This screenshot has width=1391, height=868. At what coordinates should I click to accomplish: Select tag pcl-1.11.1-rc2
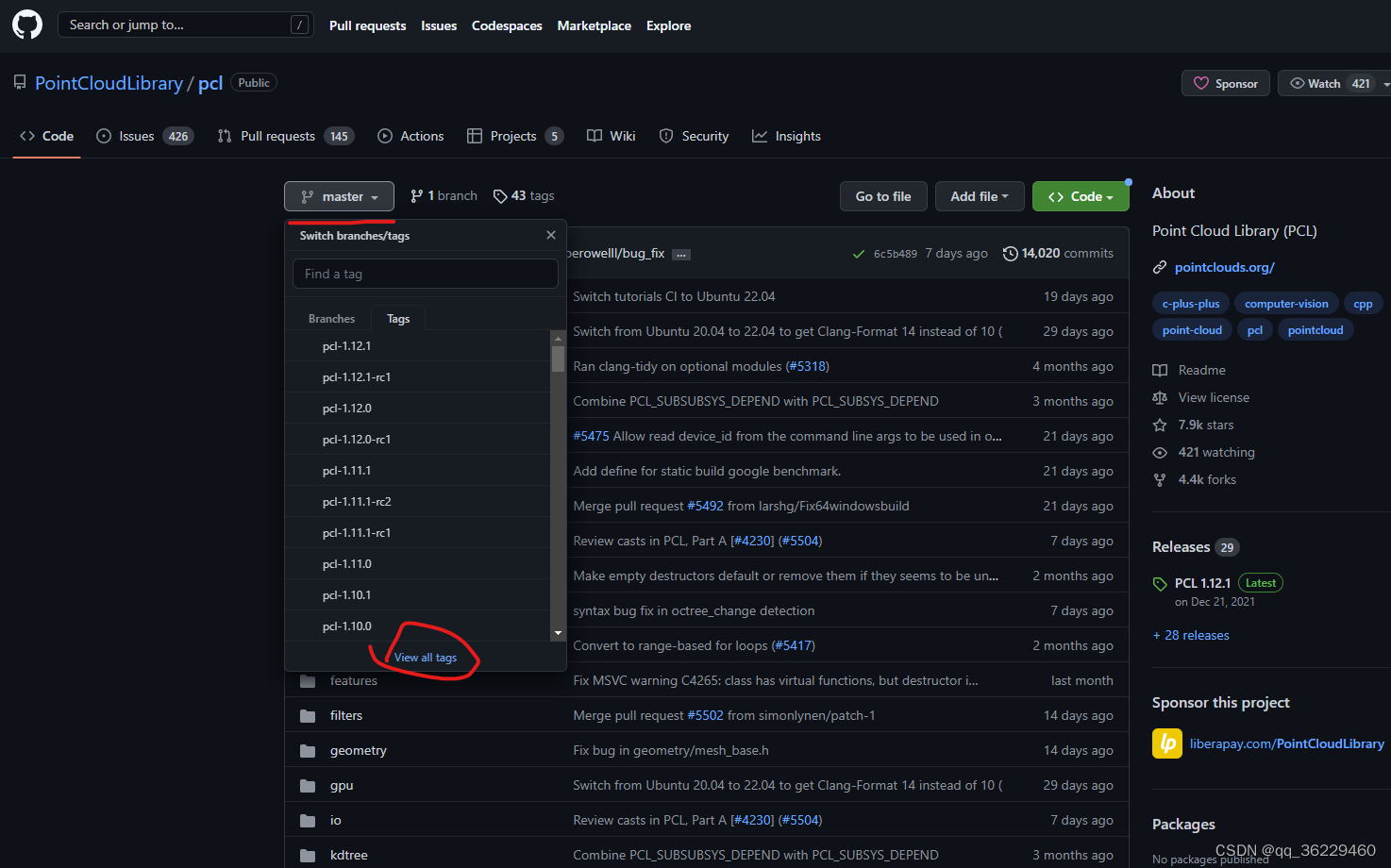(x=418, y=502)
